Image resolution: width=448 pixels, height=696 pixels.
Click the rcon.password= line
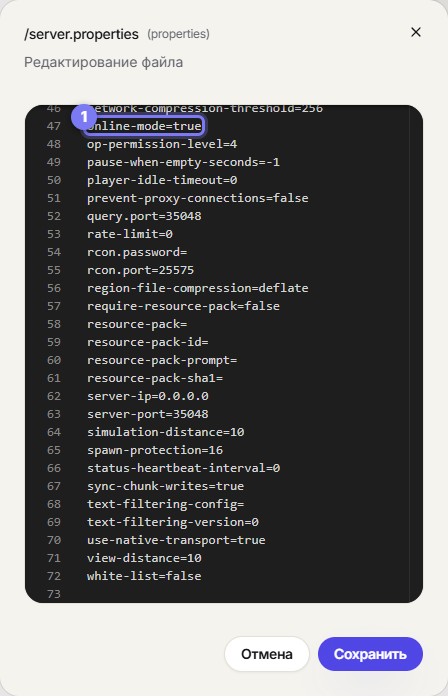[x=137, y=252]
